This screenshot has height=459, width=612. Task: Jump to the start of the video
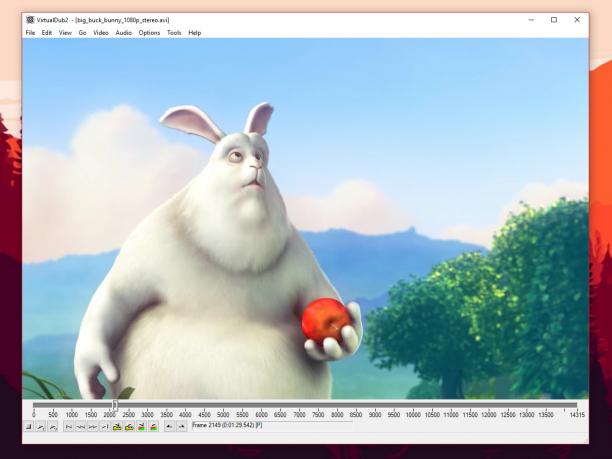tap(69, 427)
